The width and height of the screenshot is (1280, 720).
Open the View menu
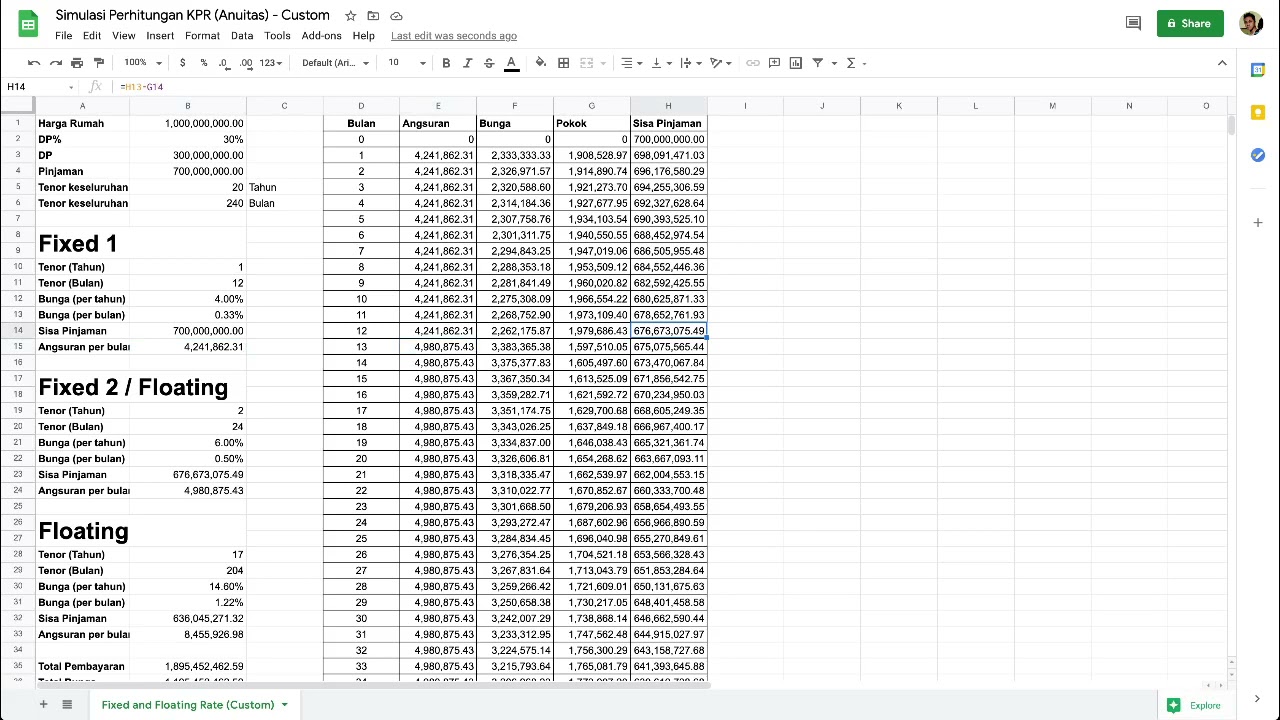(x=124, y=36)
